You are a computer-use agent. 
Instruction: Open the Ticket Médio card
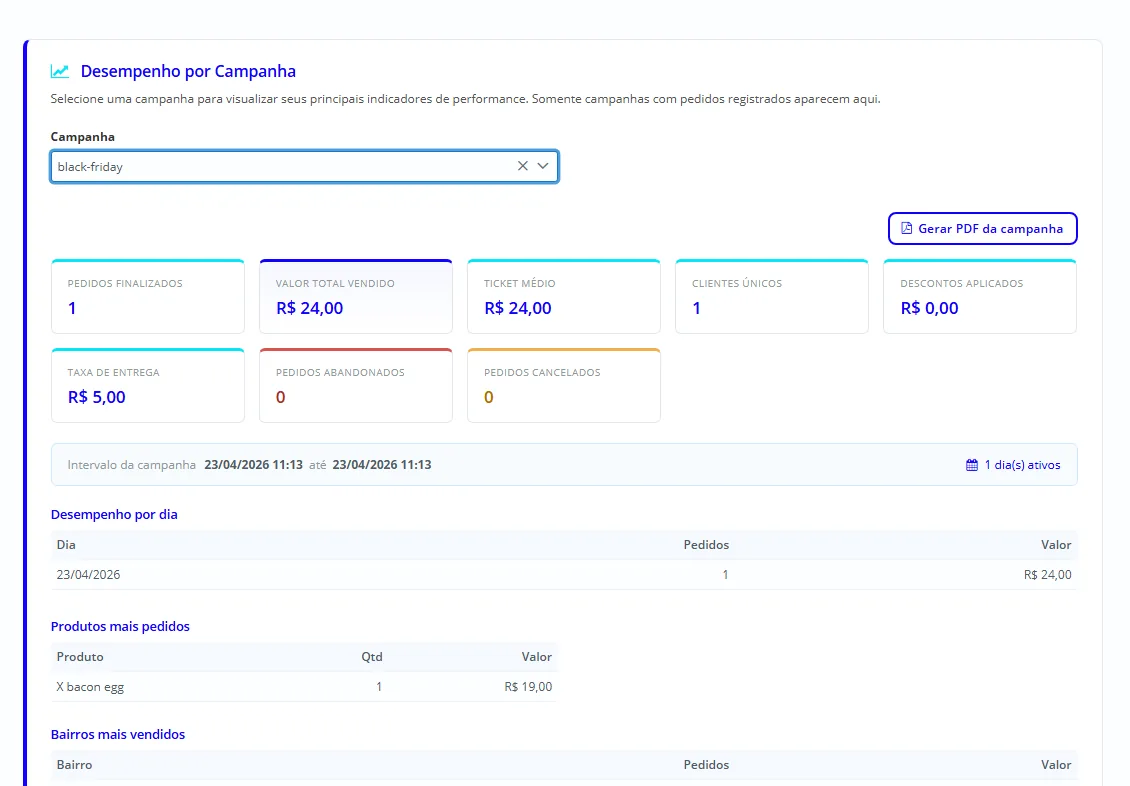click(564, 296)
